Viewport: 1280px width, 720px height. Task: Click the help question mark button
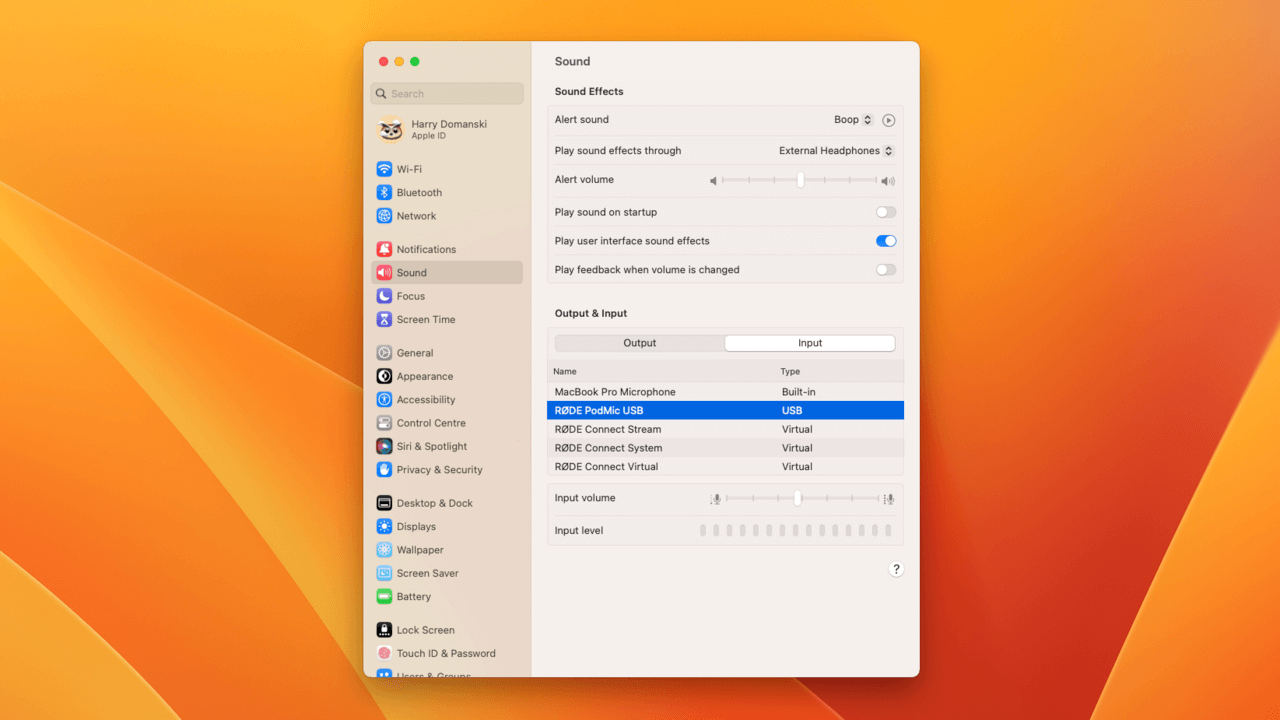[x=896, y=569]
